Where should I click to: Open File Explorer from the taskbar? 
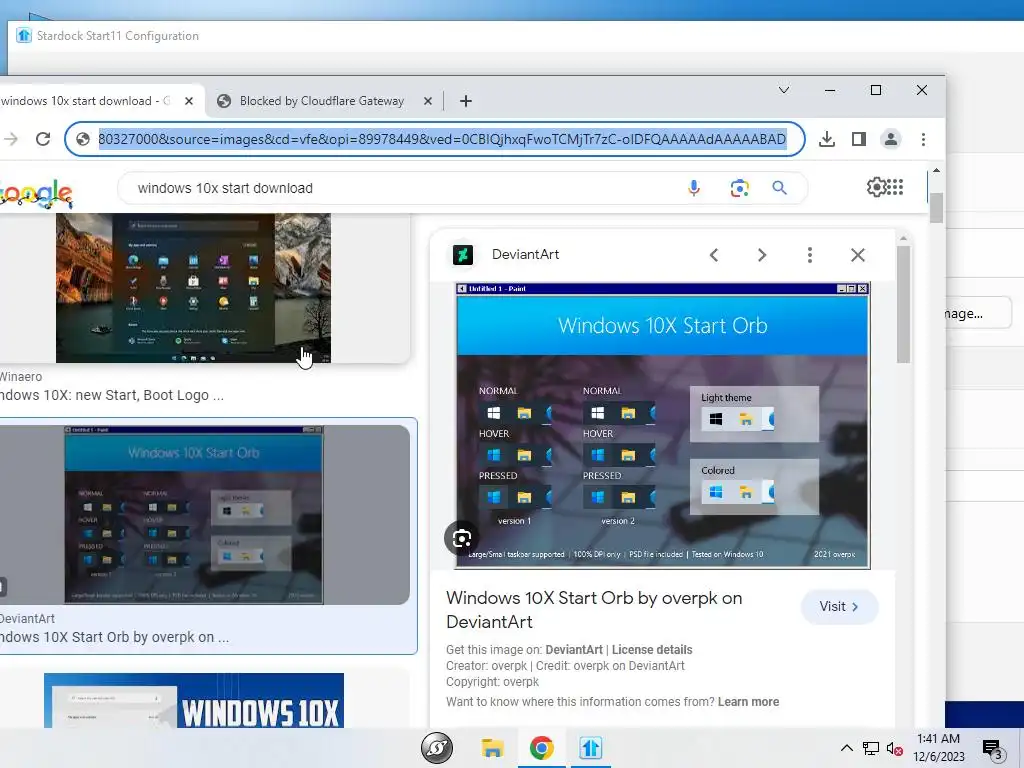pyautogui.click(x=492, y=748)
